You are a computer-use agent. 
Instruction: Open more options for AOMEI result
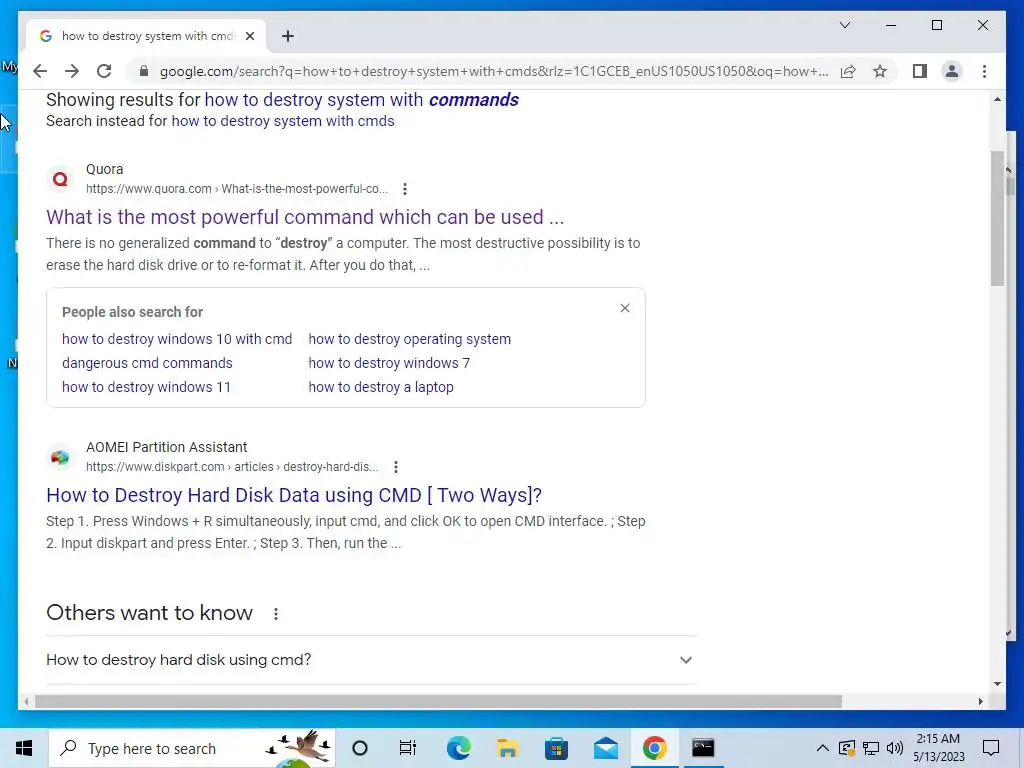pyautogui.click(x=396, y=467)
